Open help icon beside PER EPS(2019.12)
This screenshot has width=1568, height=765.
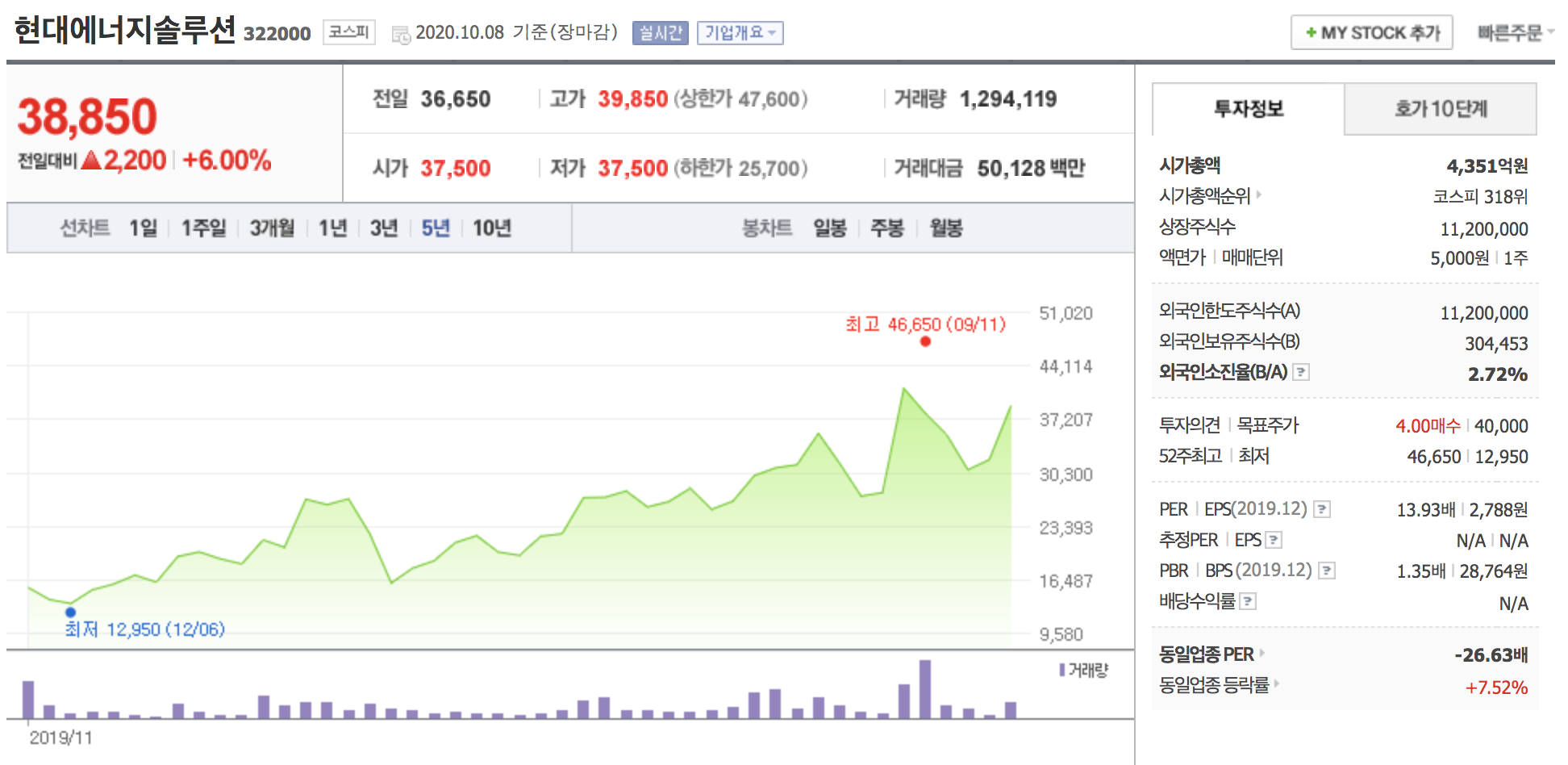[1322, 509]
